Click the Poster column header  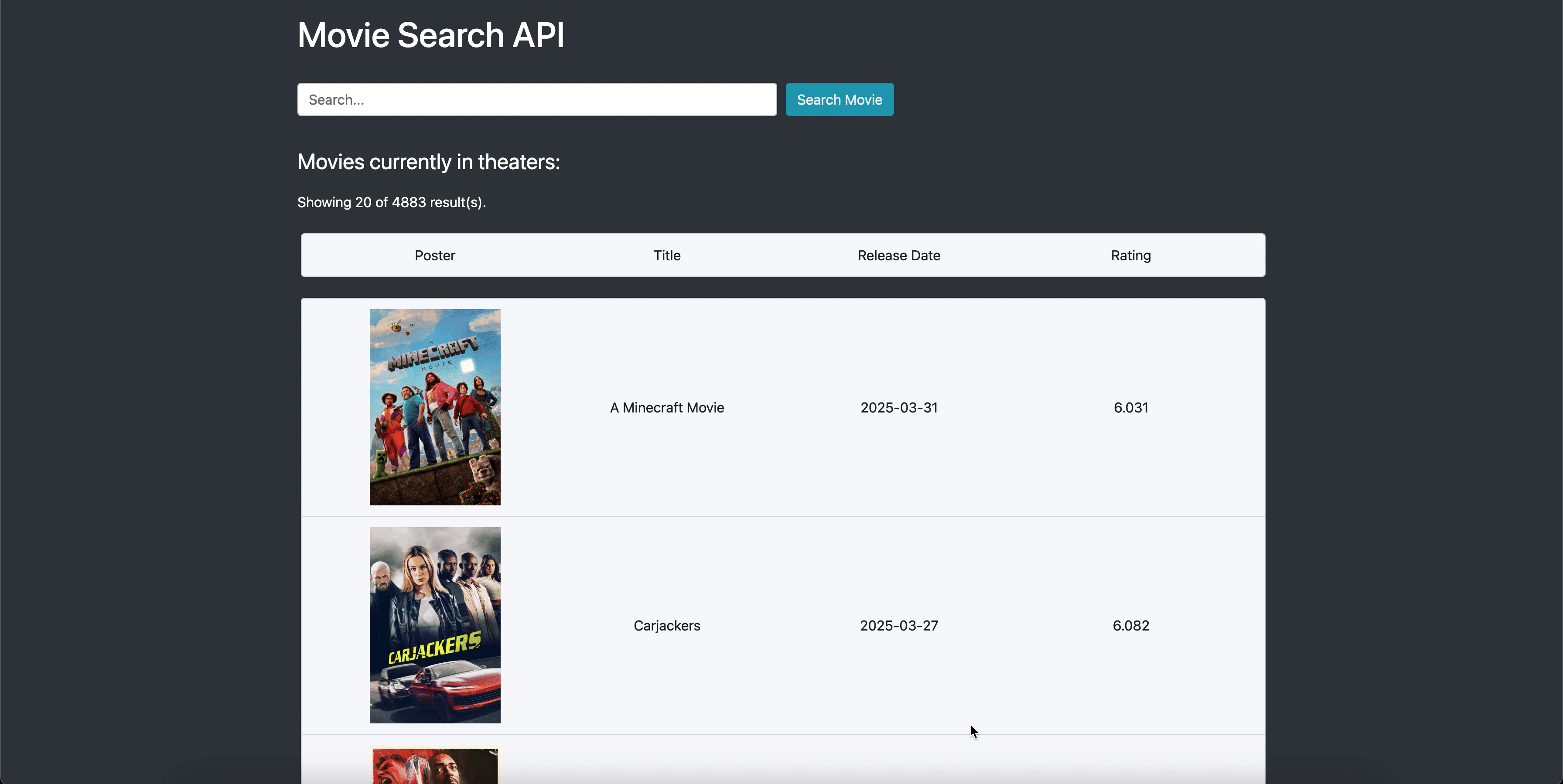point(434,256)
